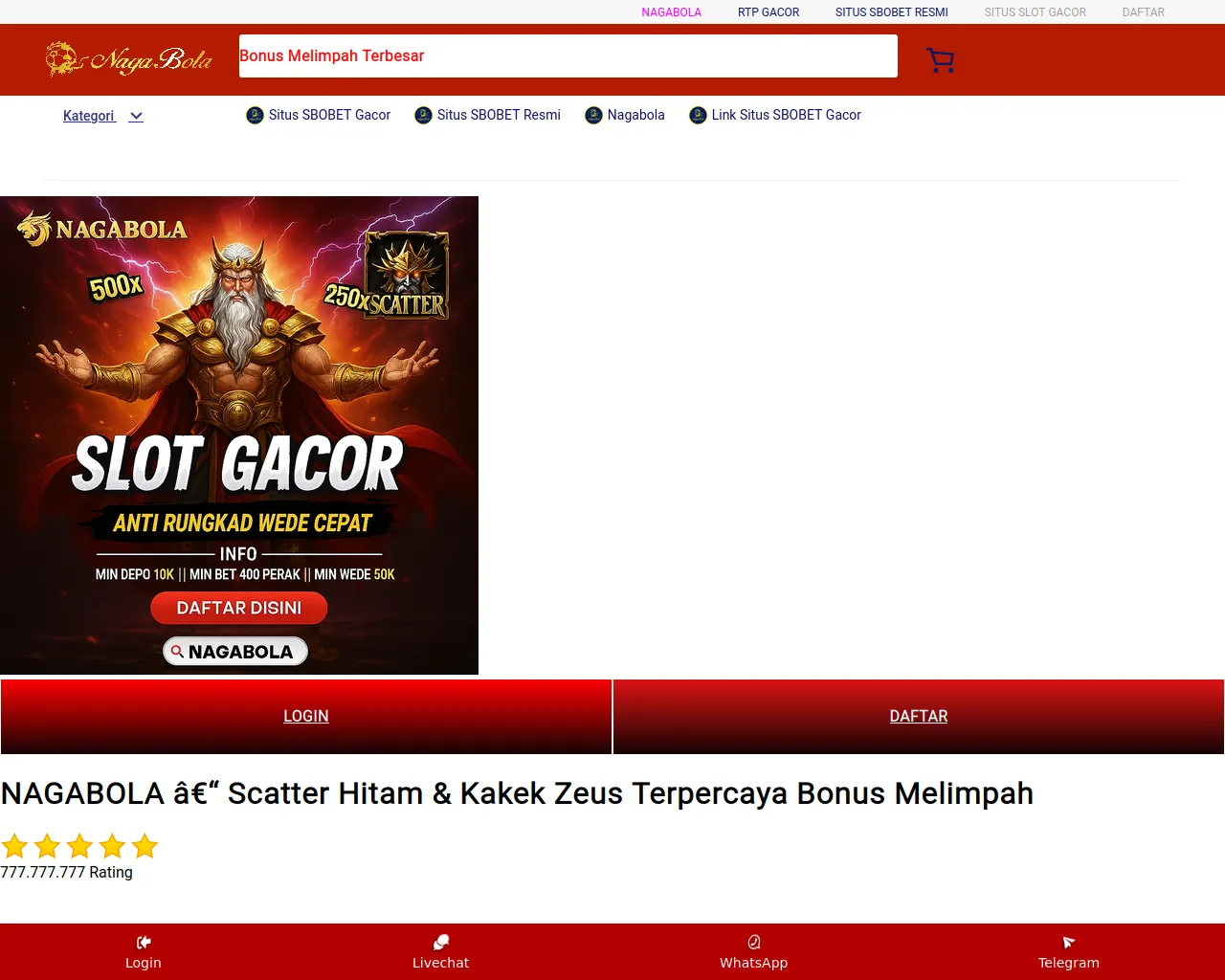
Task: Open the Kategori menu link
Action: point(89,116)
